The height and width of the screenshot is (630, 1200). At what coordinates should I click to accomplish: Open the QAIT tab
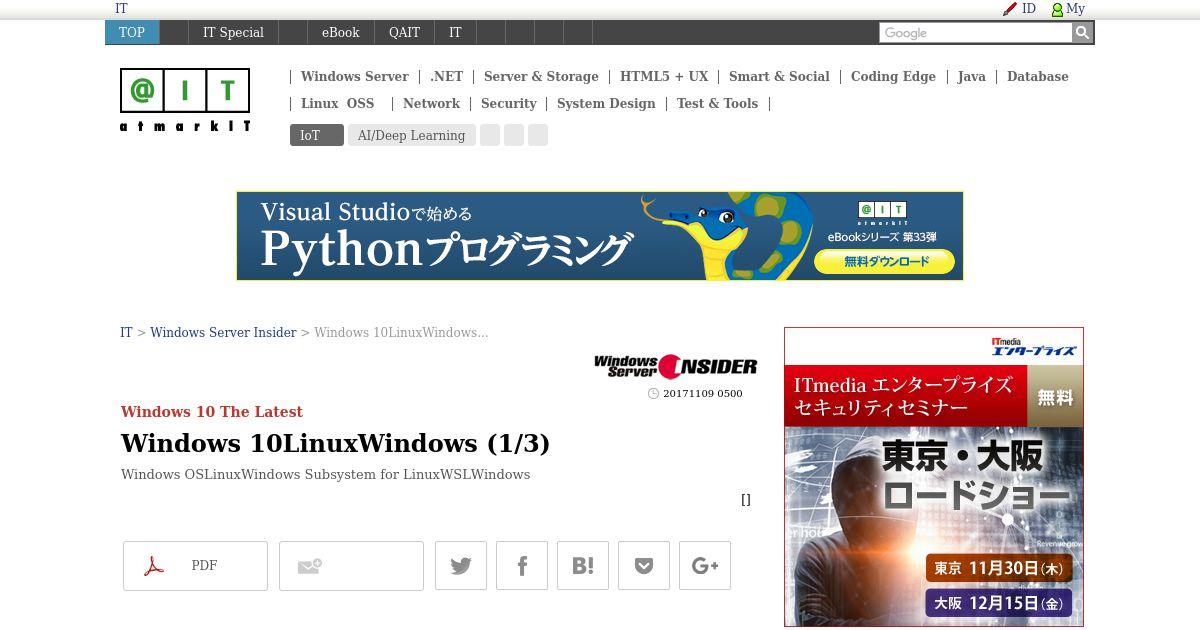click(x=404, y=32)
